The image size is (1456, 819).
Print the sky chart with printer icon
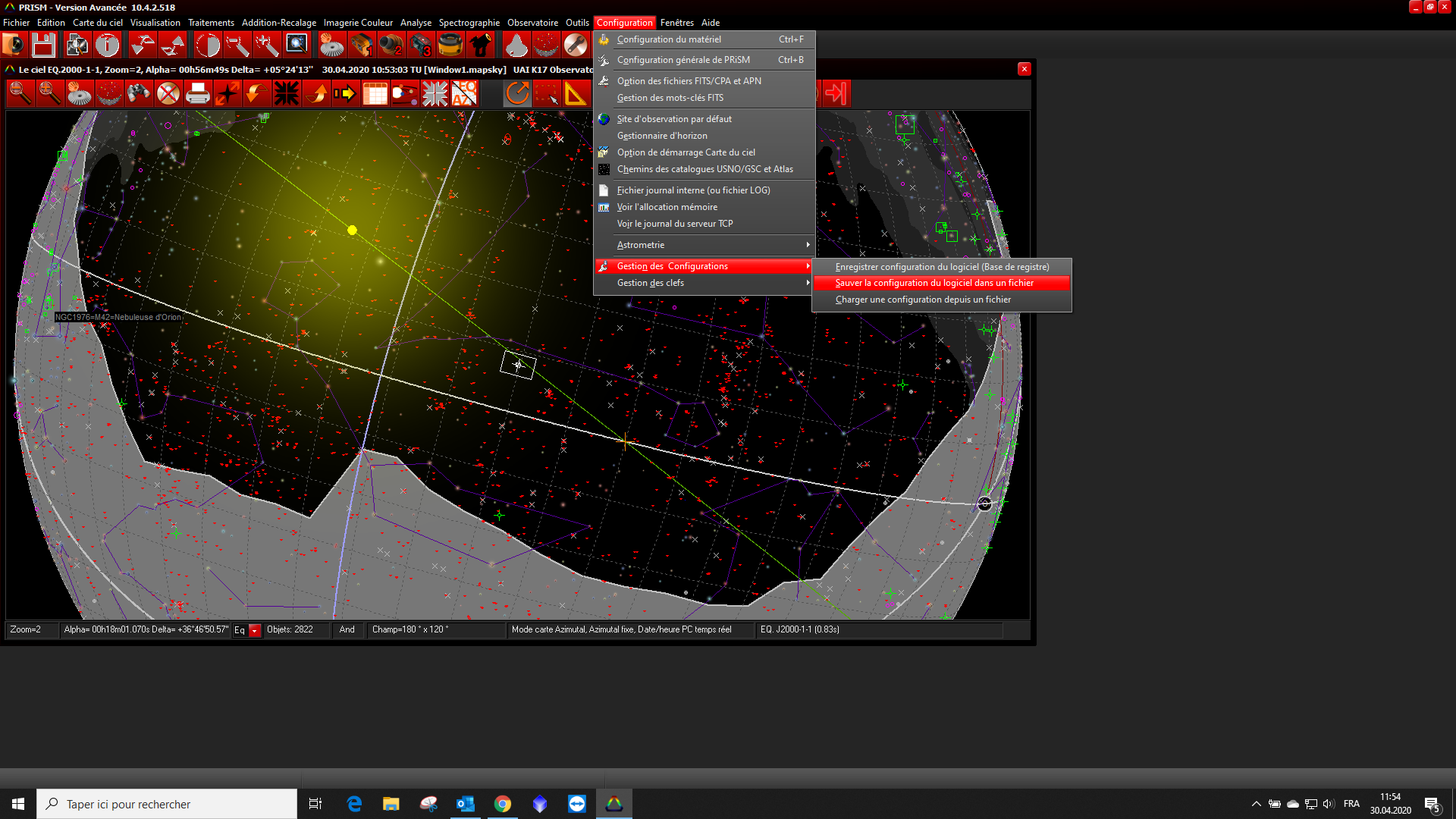coord(197,94)
